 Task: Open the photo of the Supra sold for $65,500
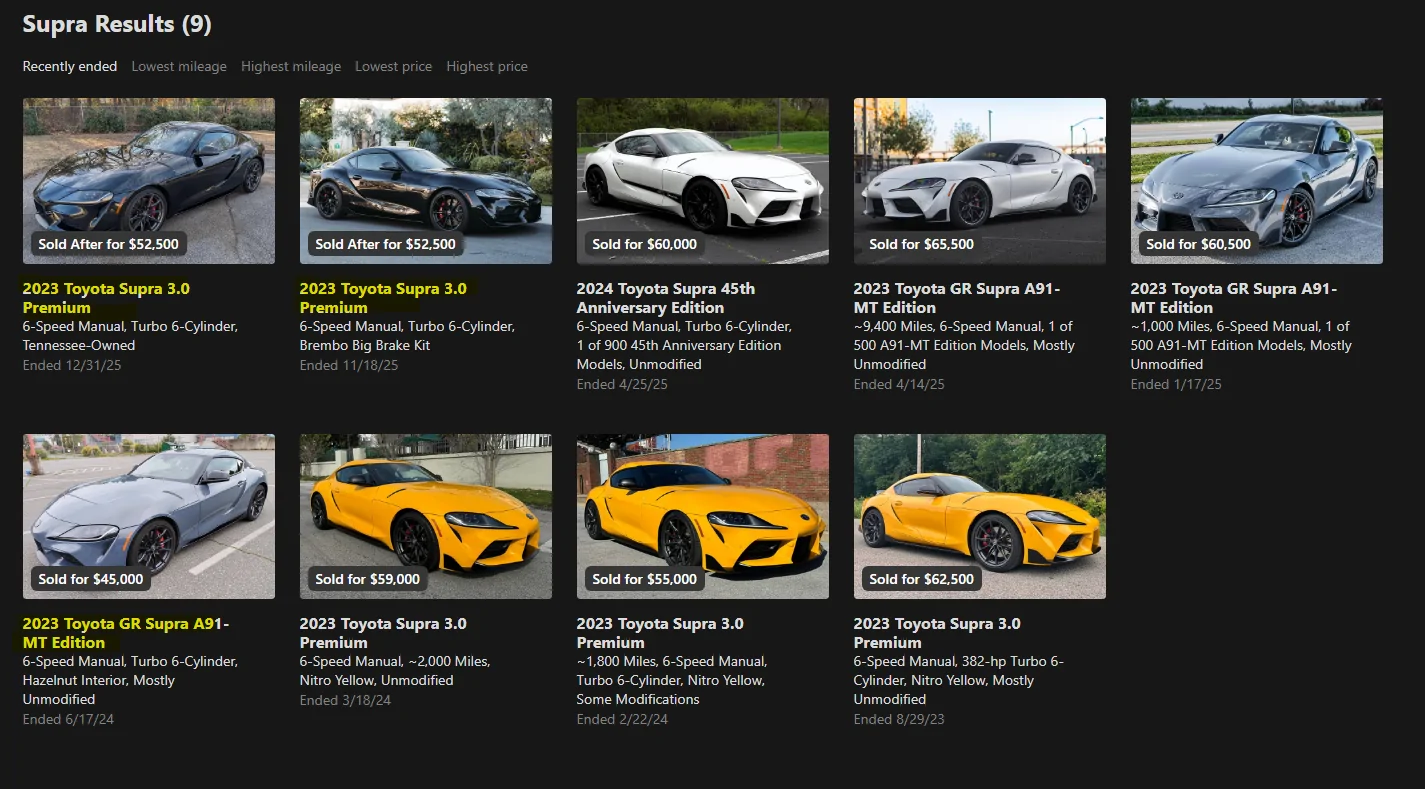tap(980, 181)
